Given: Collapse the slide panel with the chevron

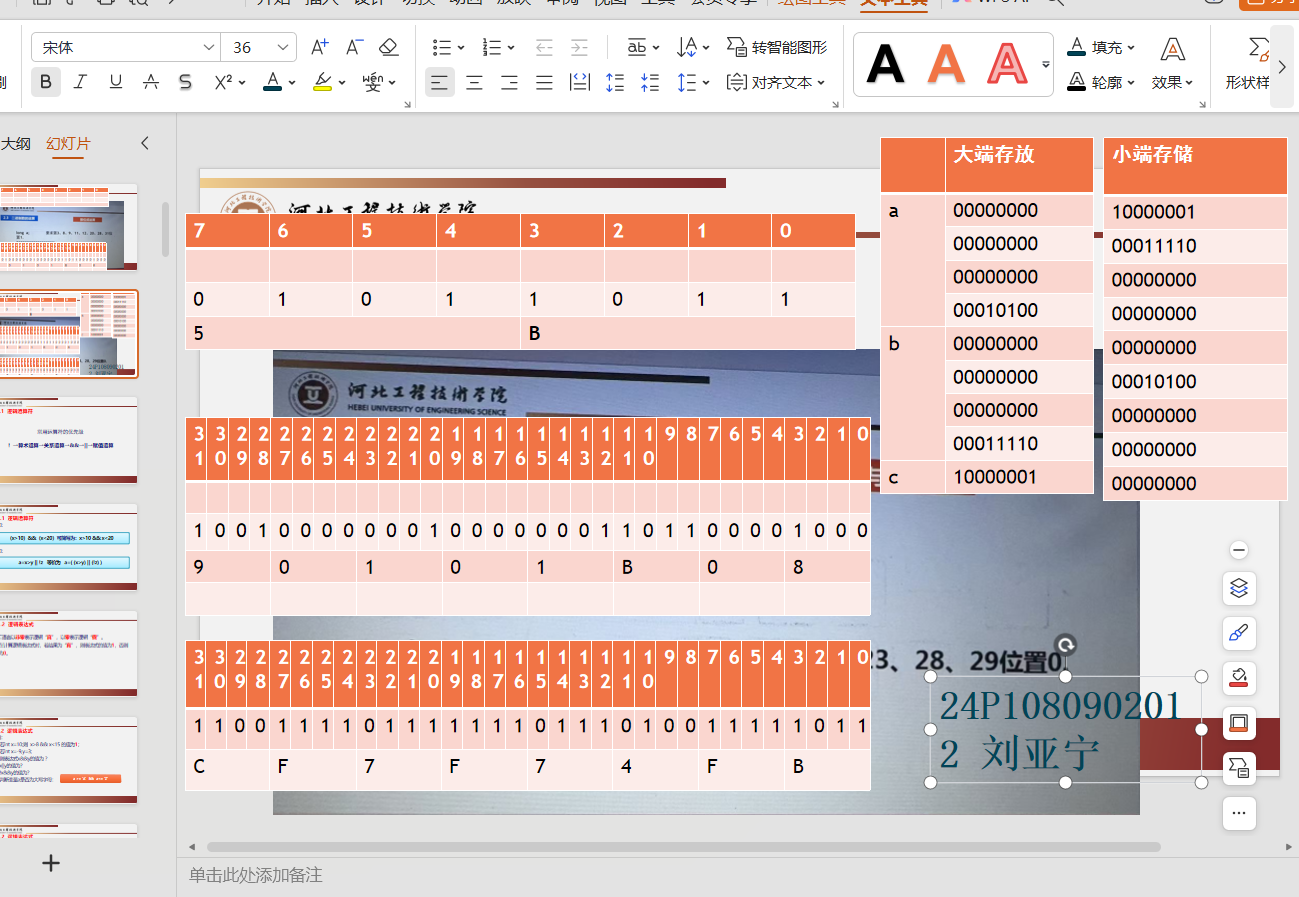Looking at the screenshot, I should pos(145,143).
